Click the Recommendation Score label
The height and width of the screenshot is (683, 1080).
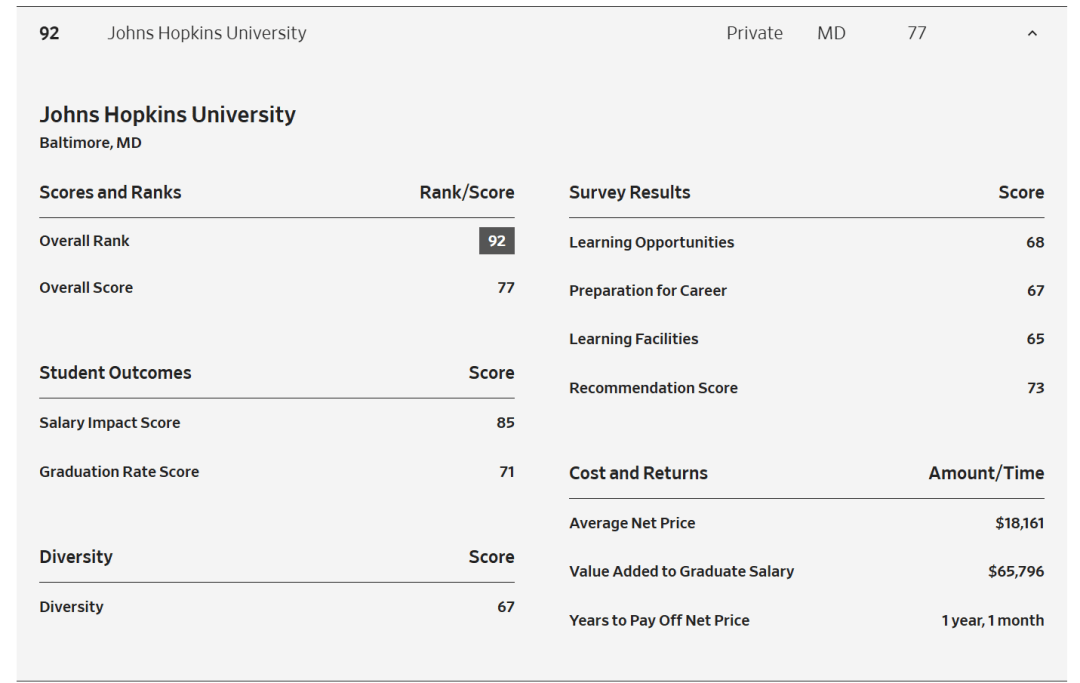(x=653, y=388)
